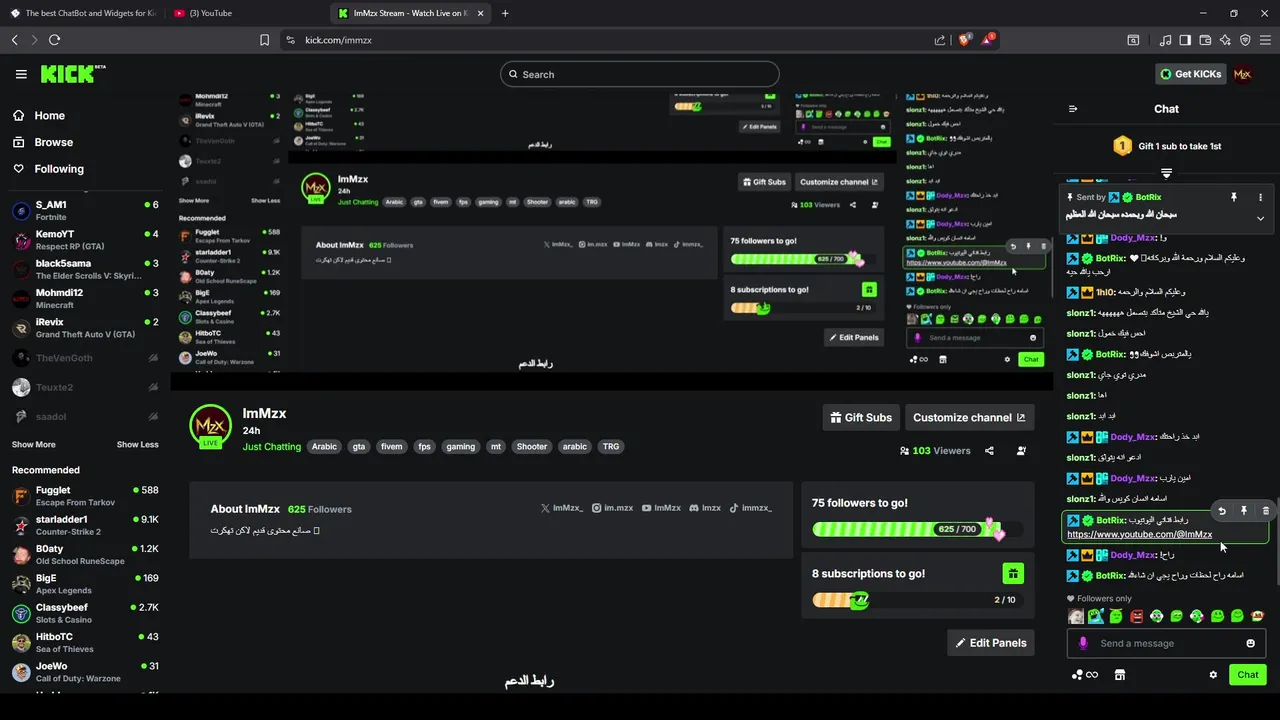
Task: Click the KICK logo
Action: (73, 74)
